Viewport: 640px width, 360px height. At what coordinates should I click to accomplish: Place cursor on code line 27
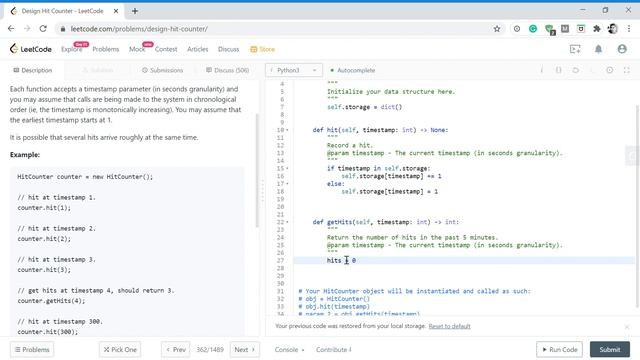point(464,260)
